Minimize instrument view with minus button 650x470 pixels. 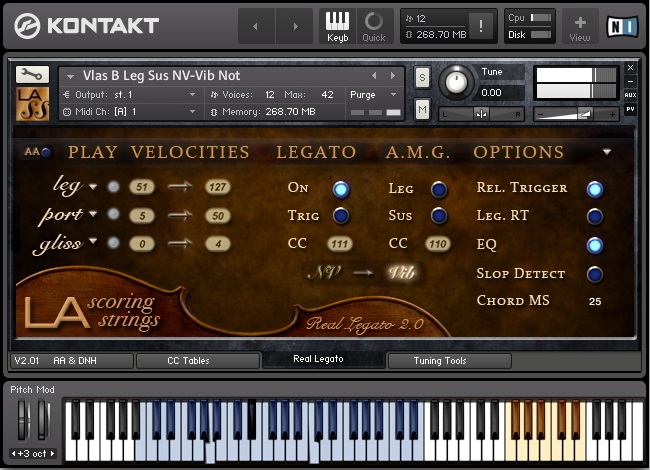pos(630,82)
